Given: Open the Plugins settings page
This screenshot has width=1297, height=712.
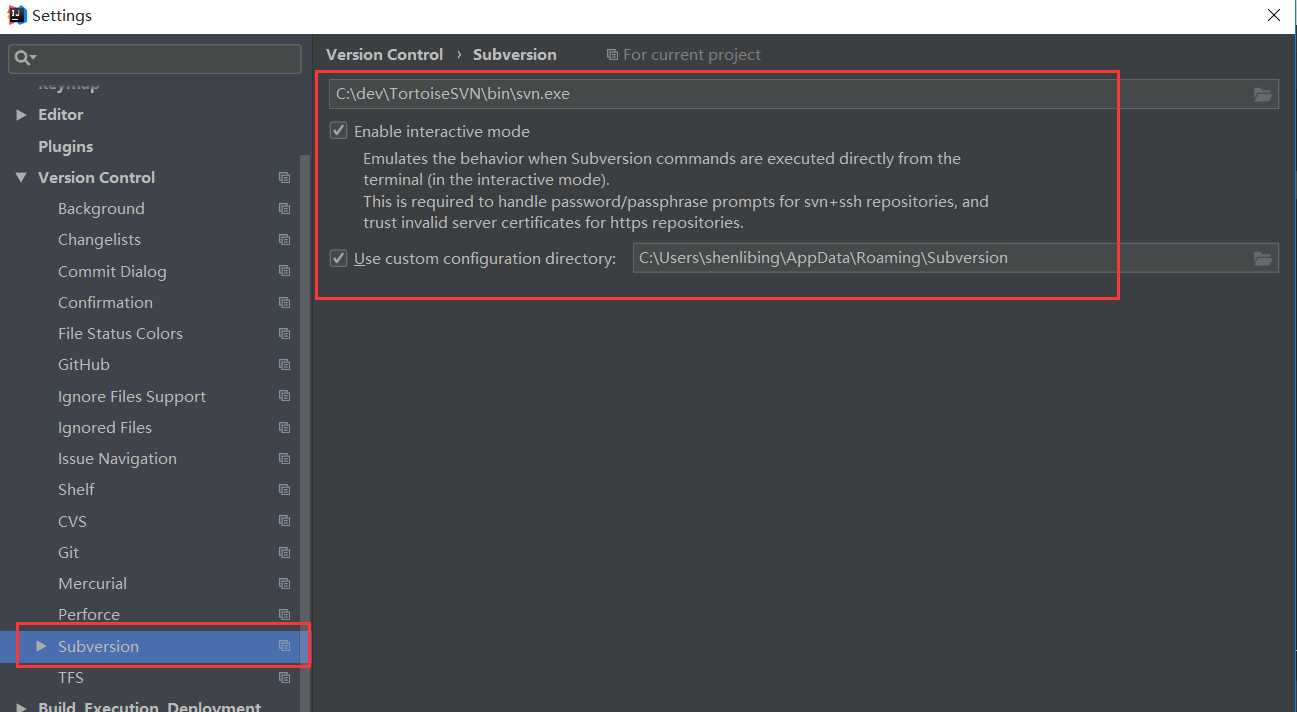Looking at the screenshot, I should 65,146.
